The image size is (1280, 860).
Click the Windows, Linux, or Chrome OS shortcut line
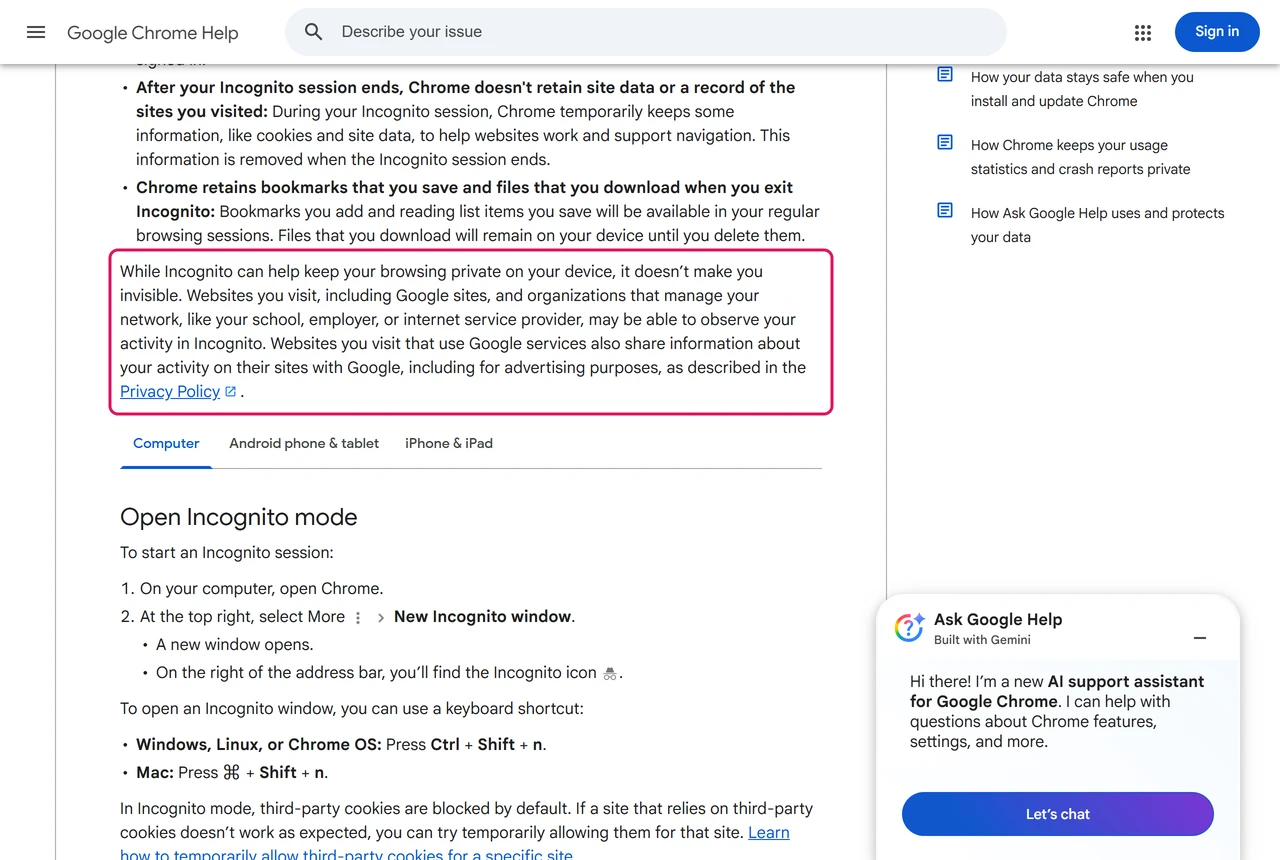(x=341, y=745)
